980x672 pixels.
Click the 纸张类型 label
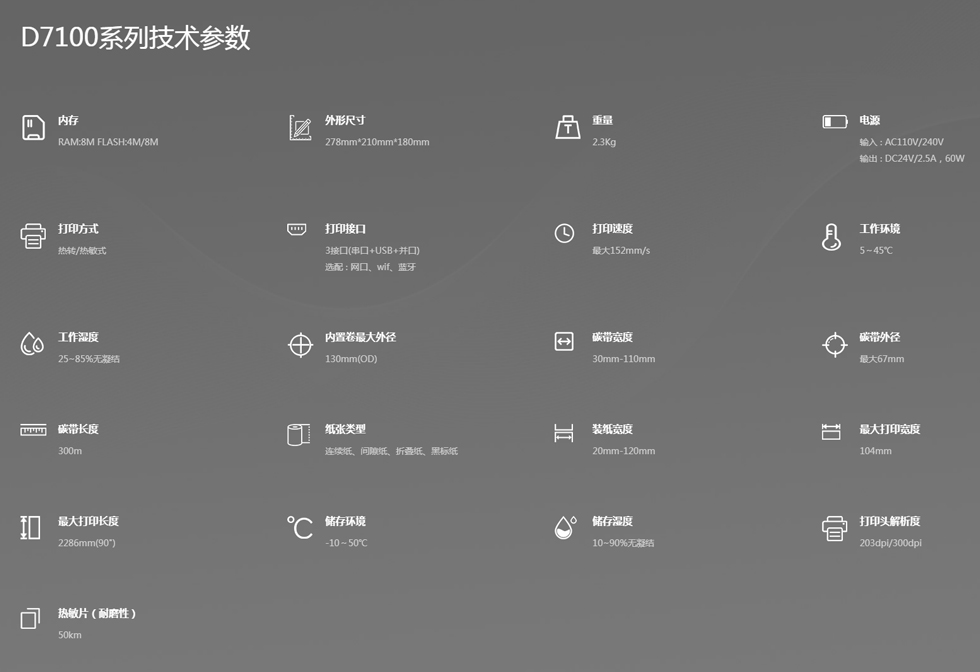coord(345,429)
